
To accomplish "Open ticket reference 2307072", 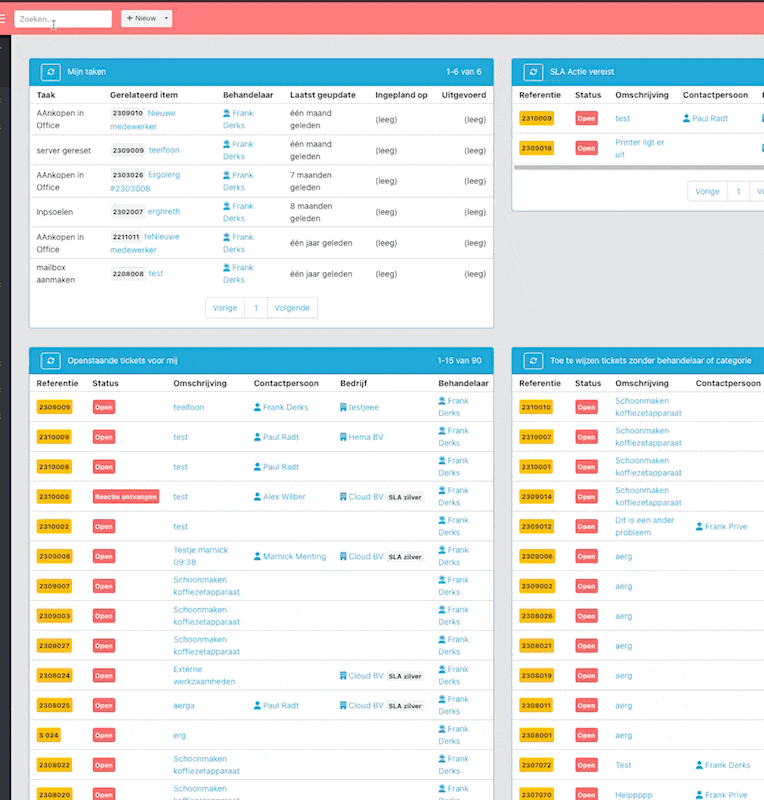I will click(x=536, y=765).
